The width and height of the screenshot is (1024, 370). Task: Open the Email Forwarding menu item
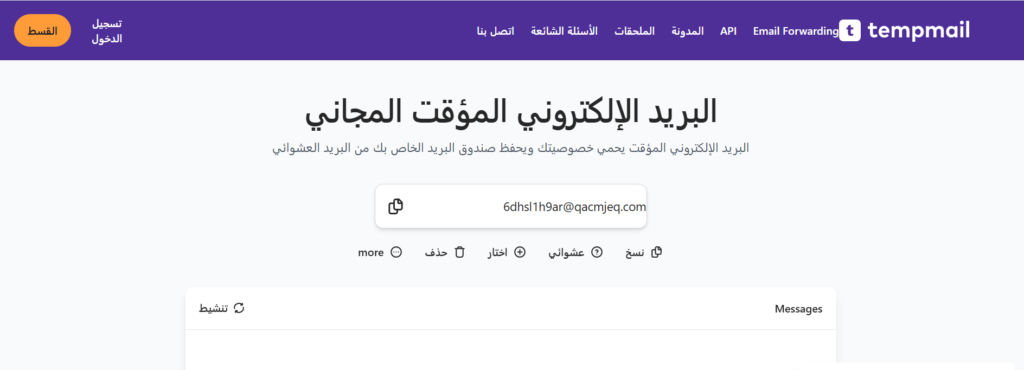pos(795,31)
